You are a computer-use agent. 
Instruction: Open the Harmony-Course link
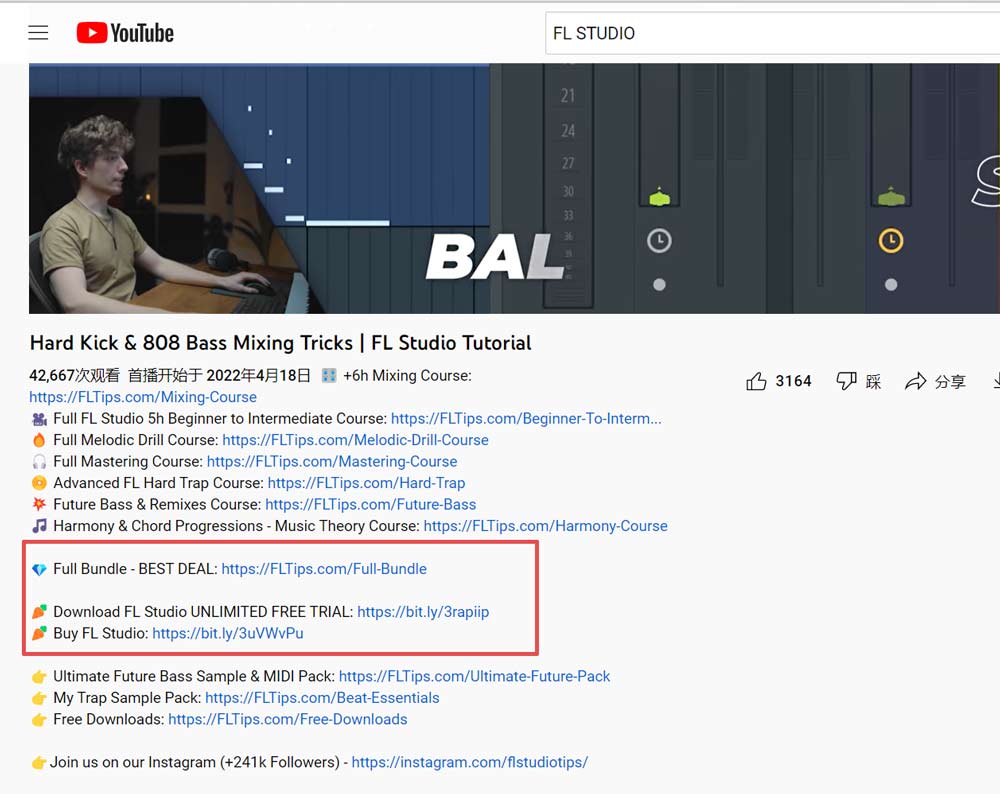[545, 526]
